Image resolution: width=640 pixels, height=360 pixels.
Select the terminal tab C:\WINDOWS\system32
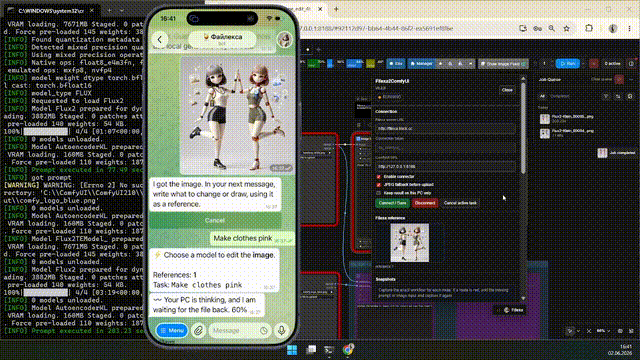(x=51, y=11)
